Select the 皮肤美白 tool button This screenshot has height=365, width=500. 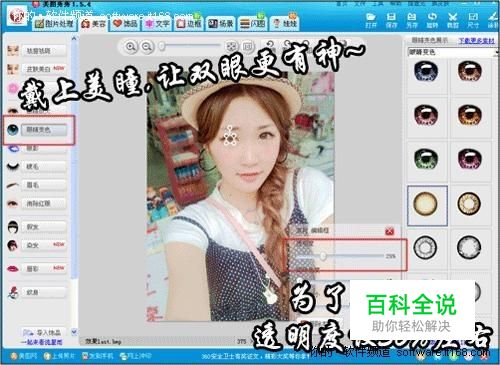pos(44,69)
